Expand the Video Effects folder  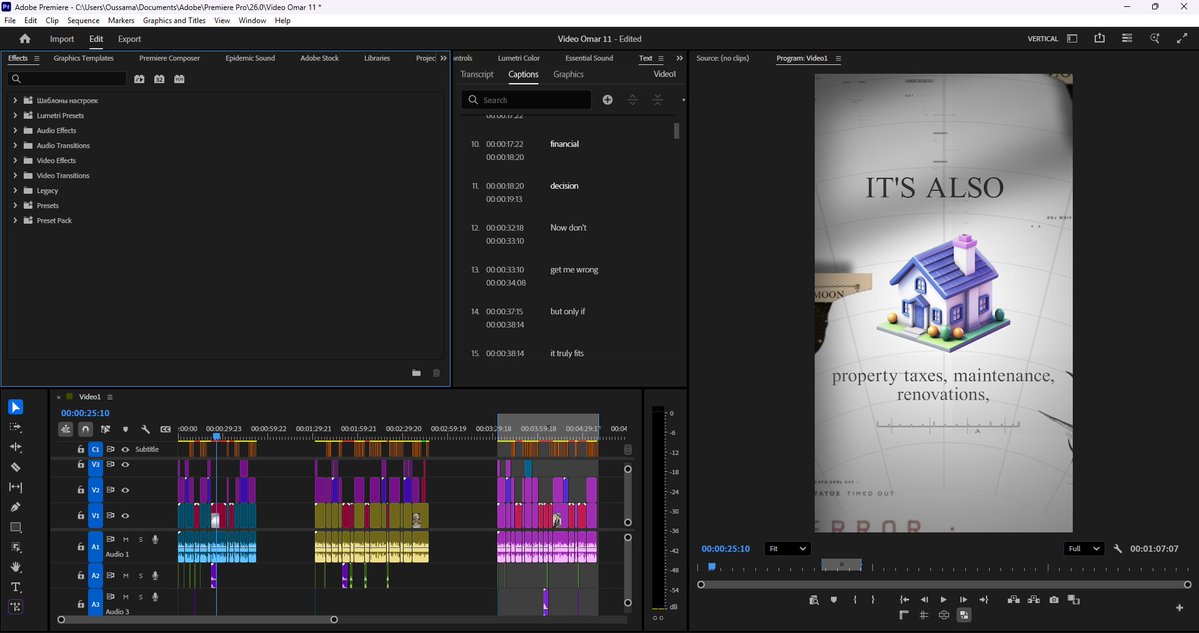point(15,161)
